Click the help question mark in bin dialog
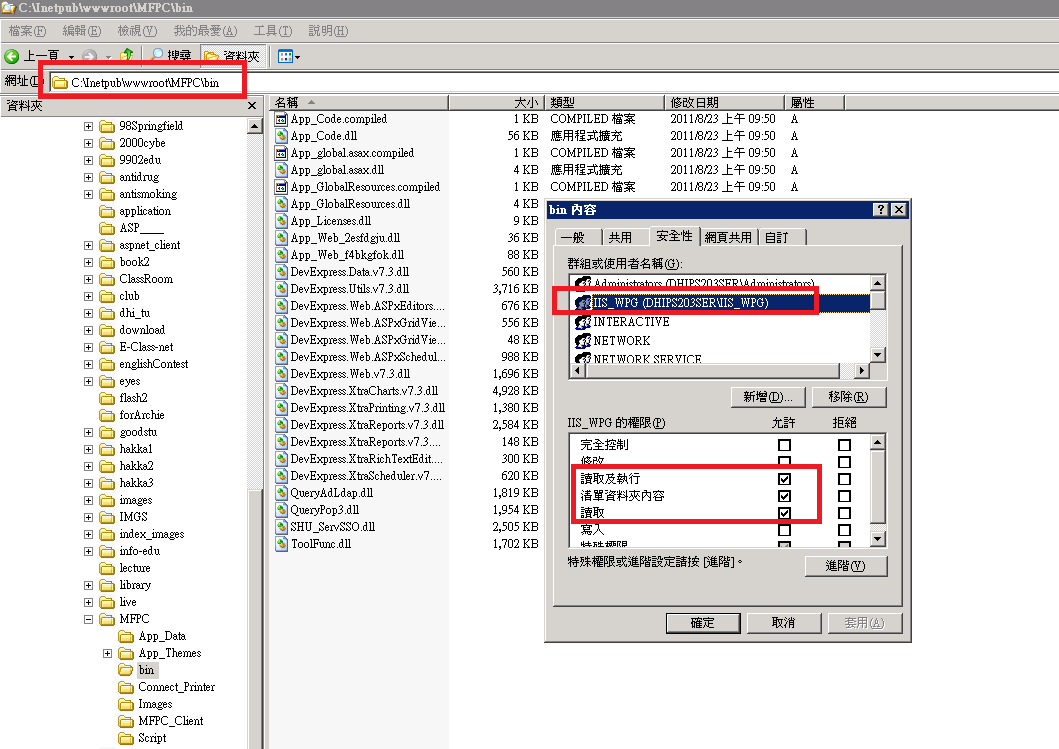This screenshot has height=749, width=1059. [880, 209]
